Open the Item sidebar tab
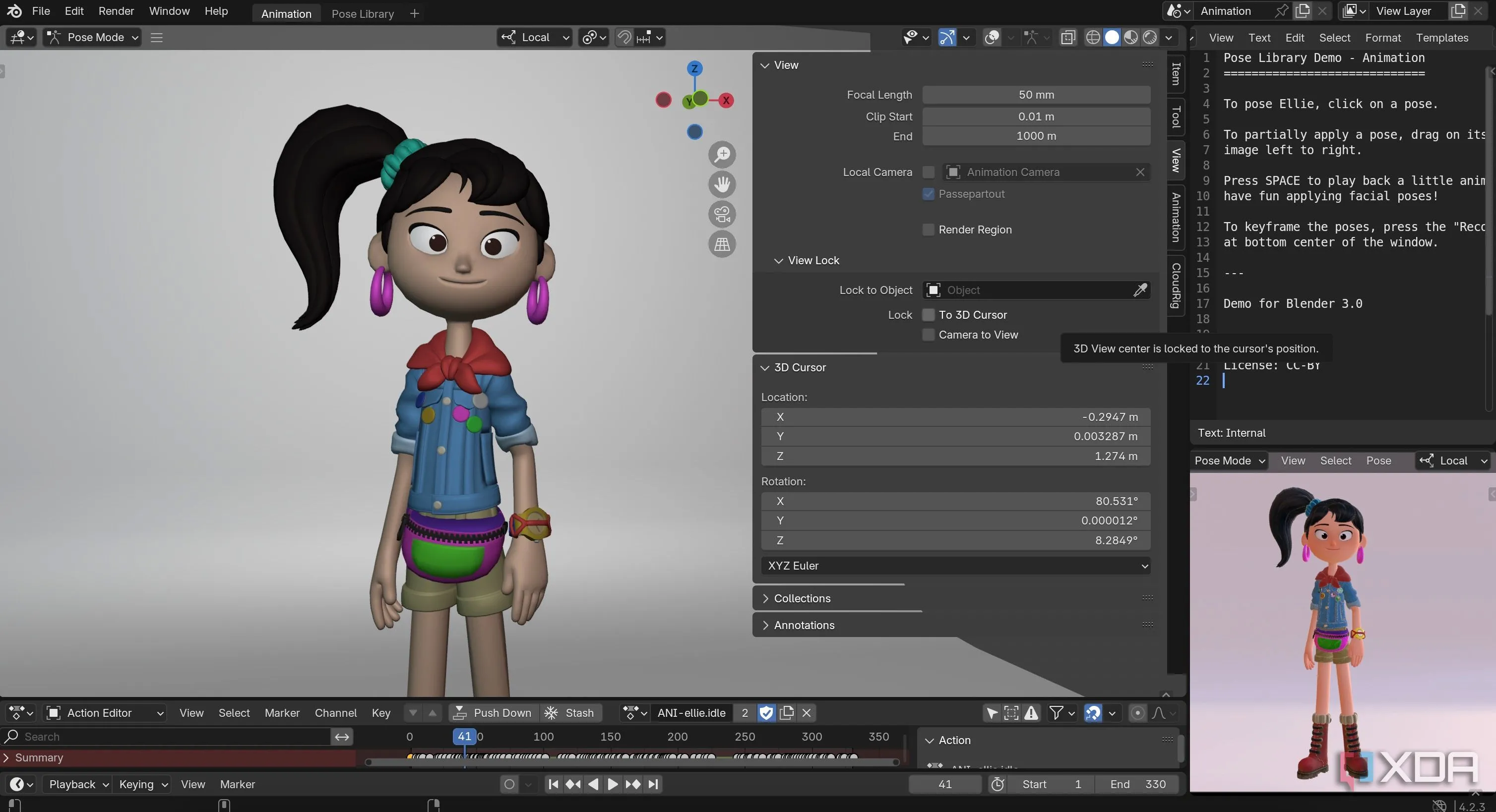Image resolution: width=1496 pixels, height=812 pixels. coord(1176,74)
